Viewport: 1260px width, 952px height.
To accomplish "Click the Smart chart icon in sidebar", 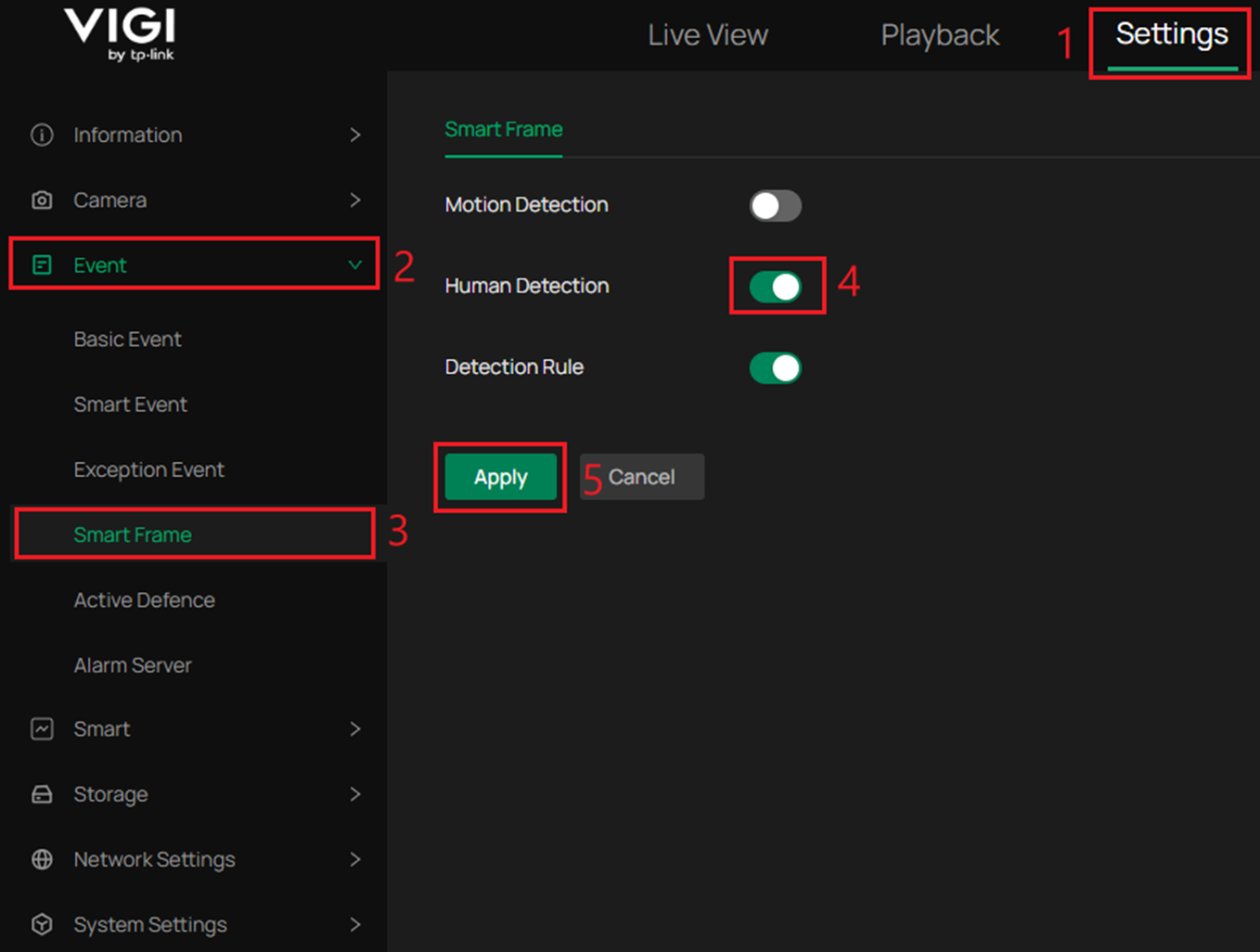I will 42,729.
